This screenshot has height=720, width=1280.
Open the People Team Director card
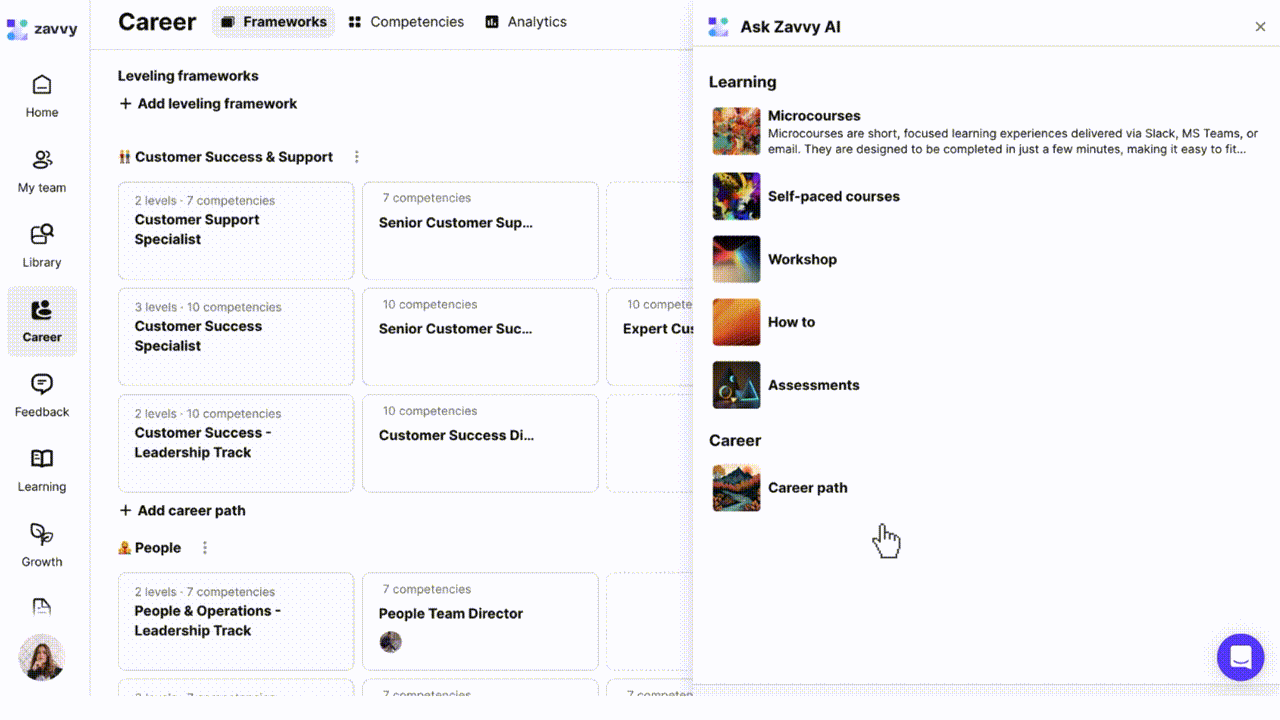(480, 621)
